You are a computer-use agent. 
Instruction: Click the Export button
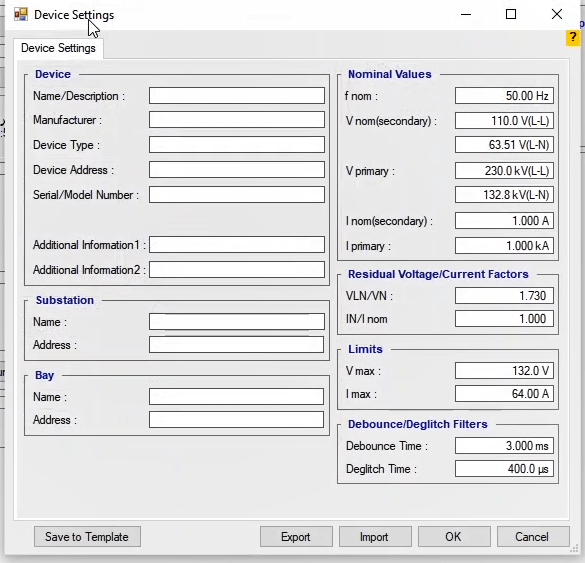[296, 537]
